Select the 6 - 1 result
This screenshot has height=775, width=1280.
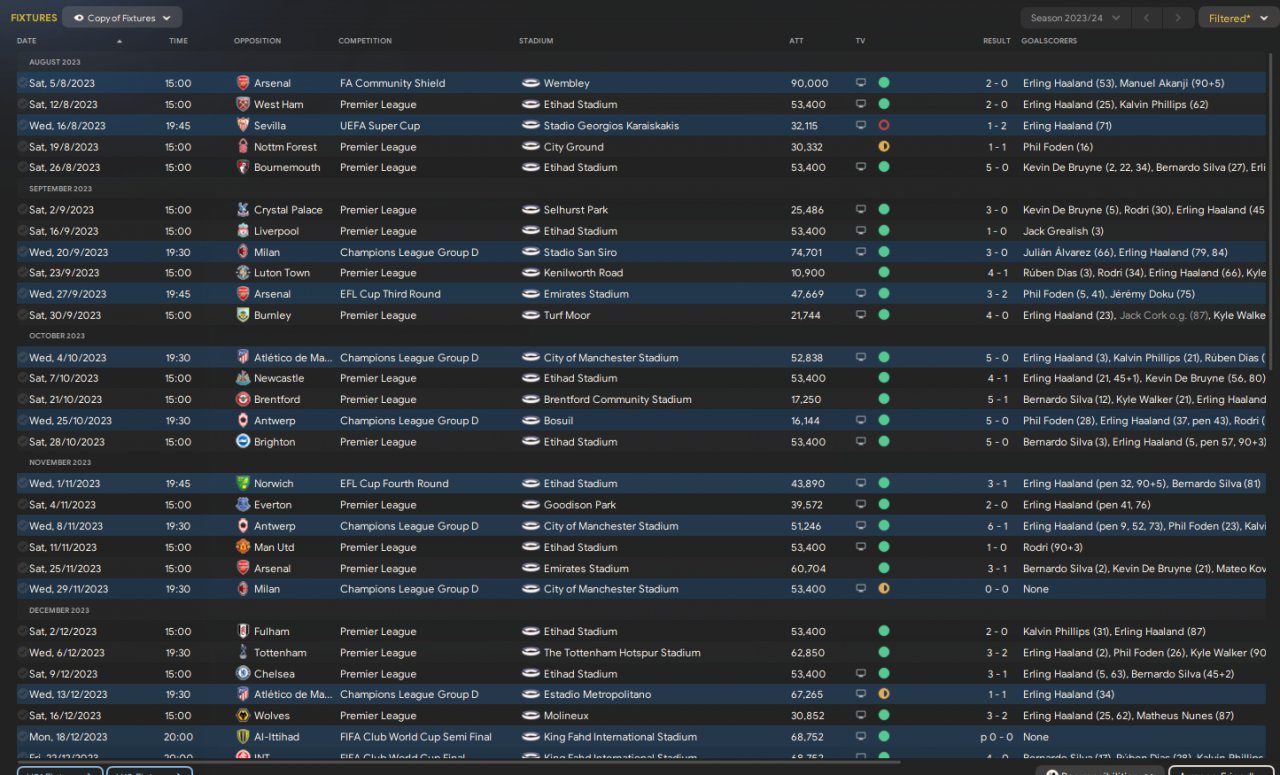[x=996, y=526]
